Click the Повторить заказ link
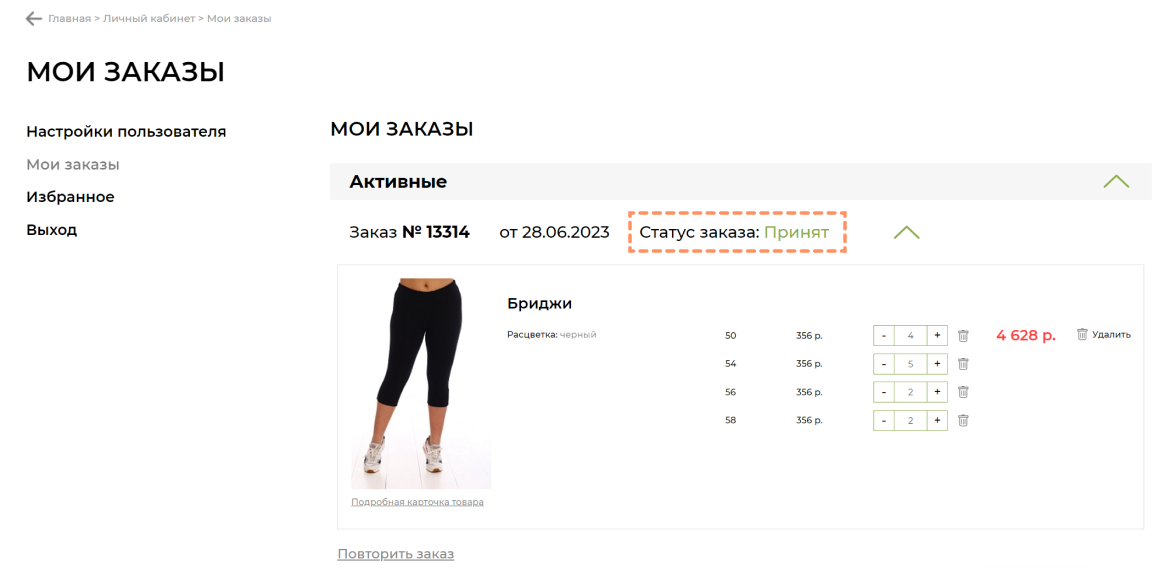The image size is (1170, 568). pos(395,554)
